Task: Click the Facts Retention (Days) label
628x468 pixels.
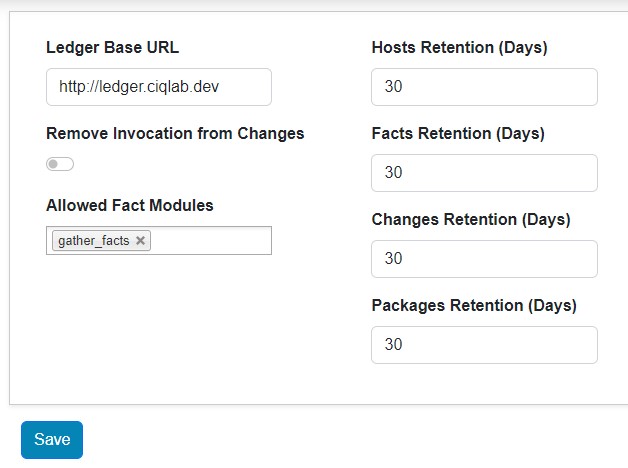Action: point(459,133)
